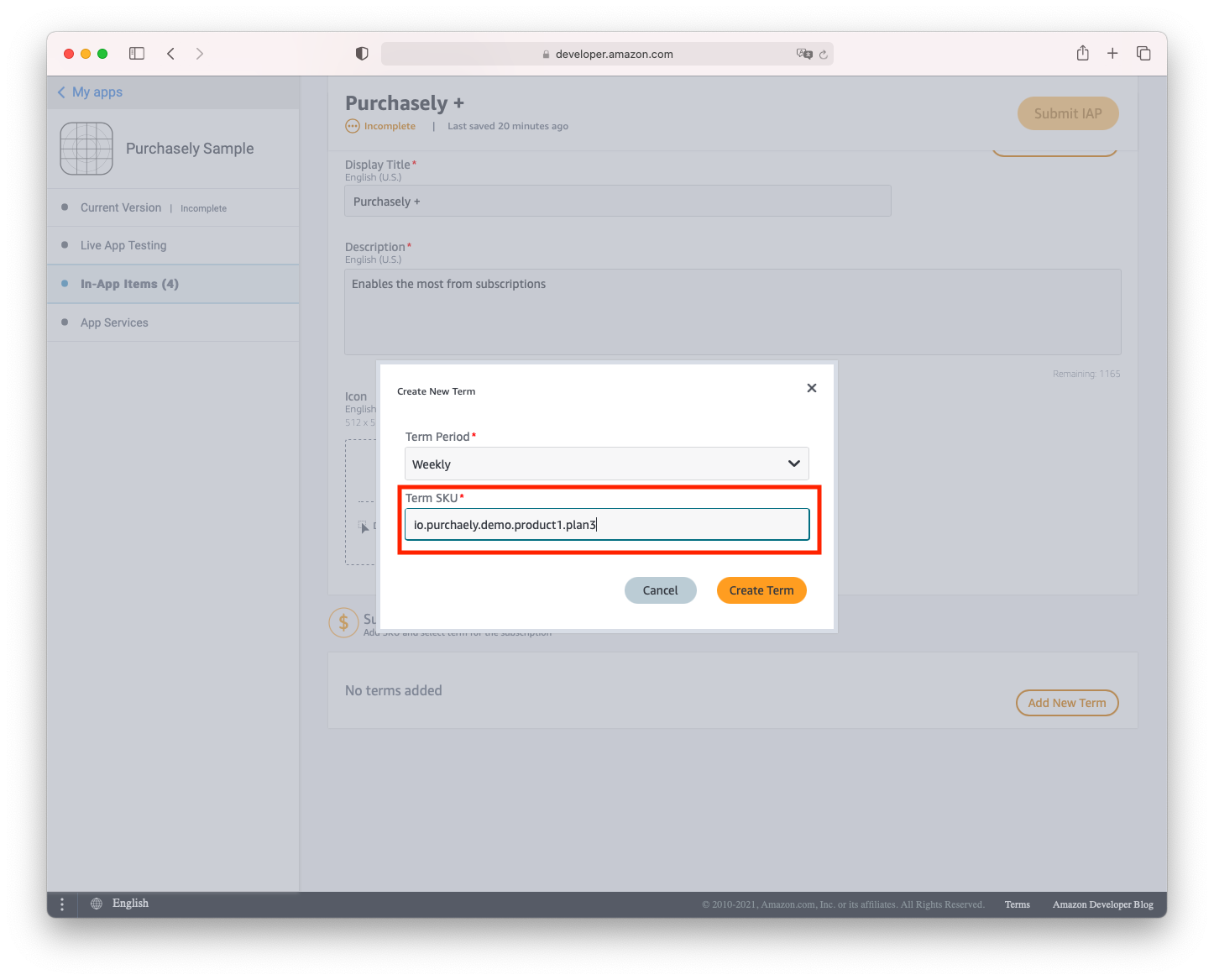This screenshot has height=980, width=1214.
Task: Click Submit IAP button
Action: [x=1068, y=113]
